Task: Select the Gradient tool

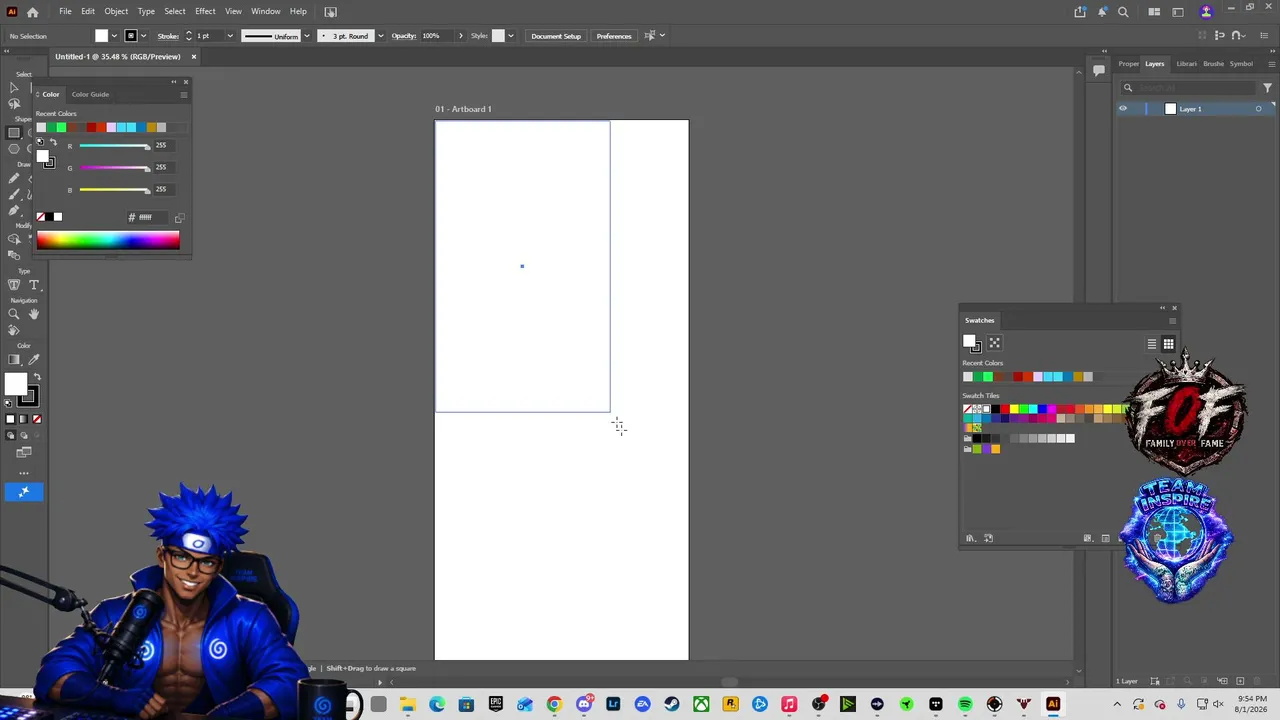Action: click(x=14, y=360)
